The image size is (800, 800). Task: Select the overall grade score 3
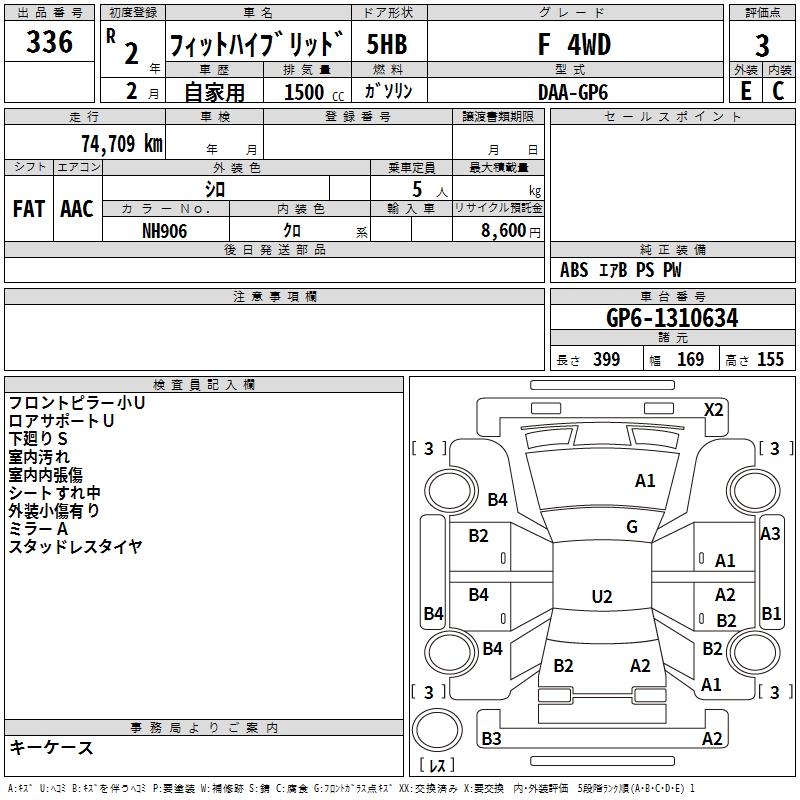tap(762, 45)
